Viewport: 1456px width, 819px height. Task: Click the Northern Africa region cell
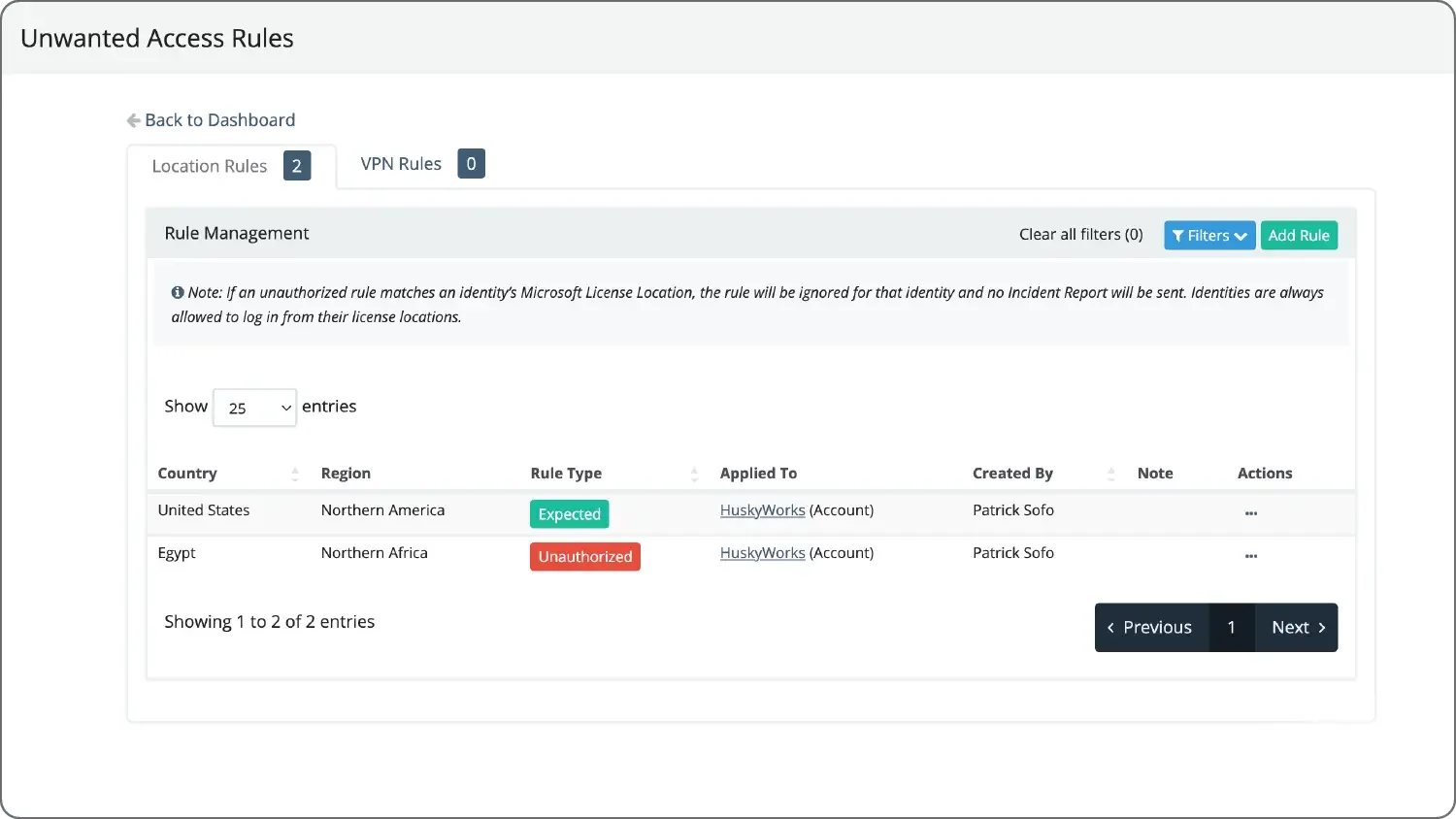[374, 553]
